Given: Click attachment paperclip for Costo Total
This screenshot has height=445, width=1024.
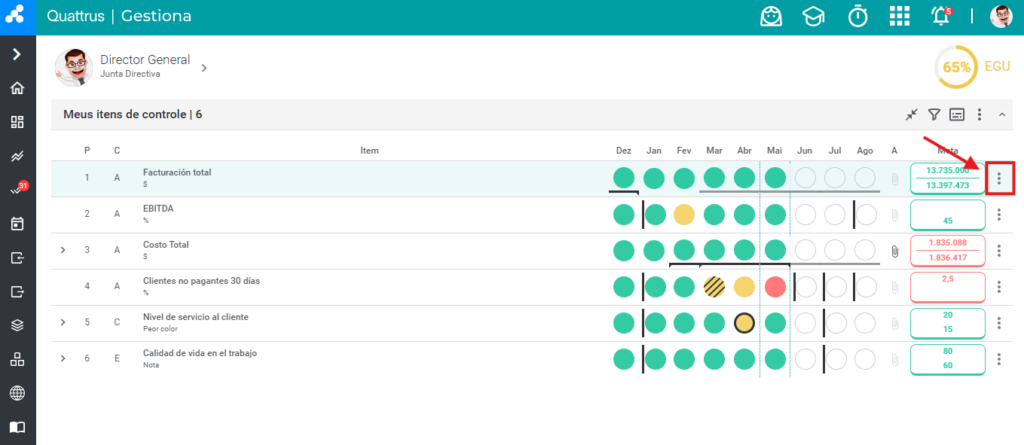Looking at the screenshot, I should pyautogui.click(x=895, y=251).
